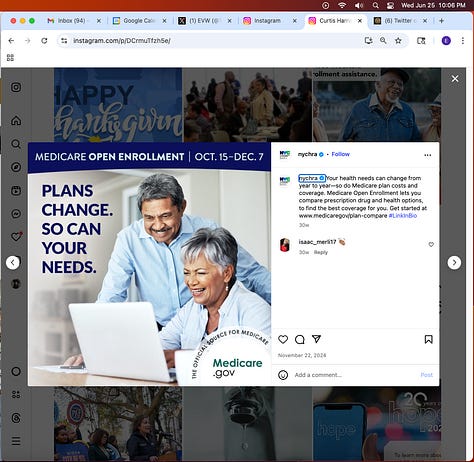The height and width of the screenshot is (462, 474).
Task: Follow the nychra account
Action: pyautogui.click(x=340, y=154)
